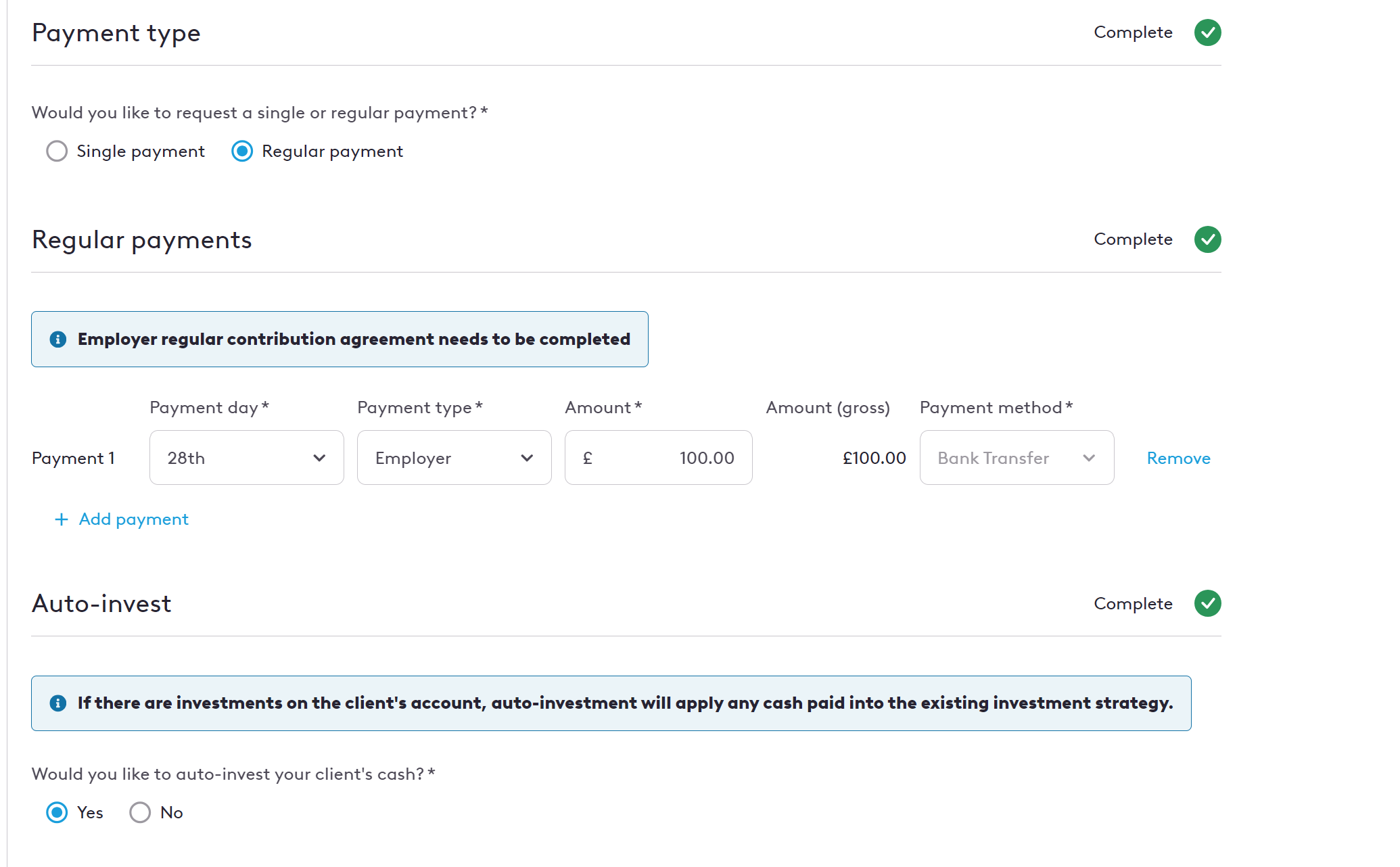
Task: Click the Add payment link
Action: pos(134,519)
